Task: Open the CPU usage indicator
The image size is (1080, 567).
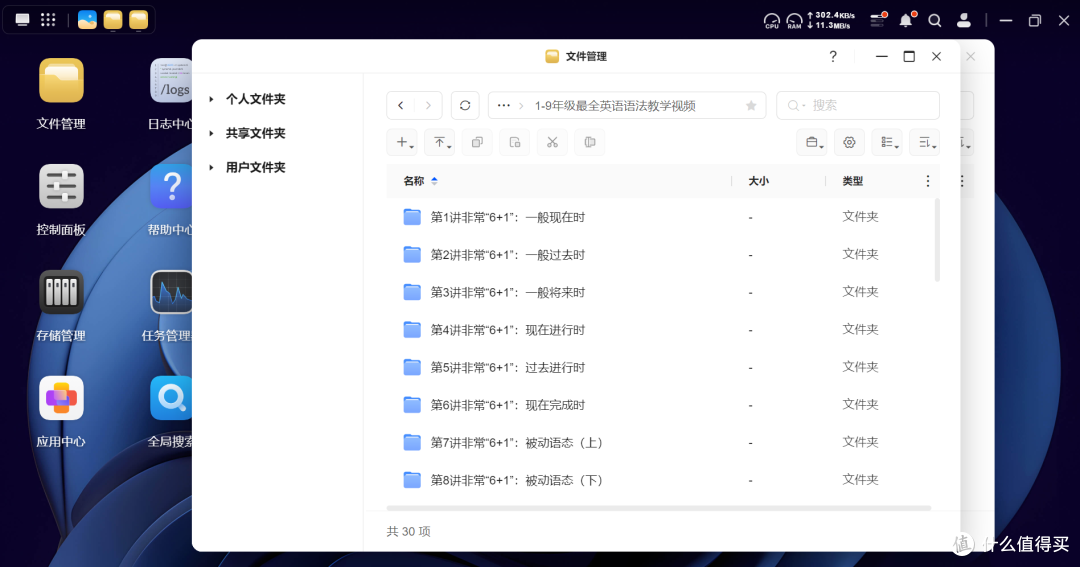Action: [x=771, y=21]
